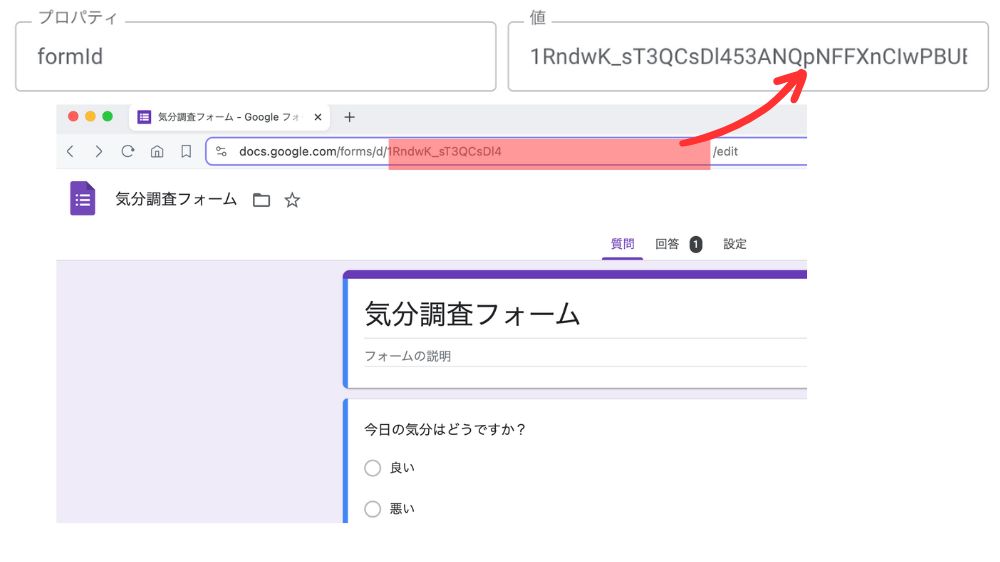Click the browser forward arrow
Viewport: 1000px width, 562px height.
[98, 152]
